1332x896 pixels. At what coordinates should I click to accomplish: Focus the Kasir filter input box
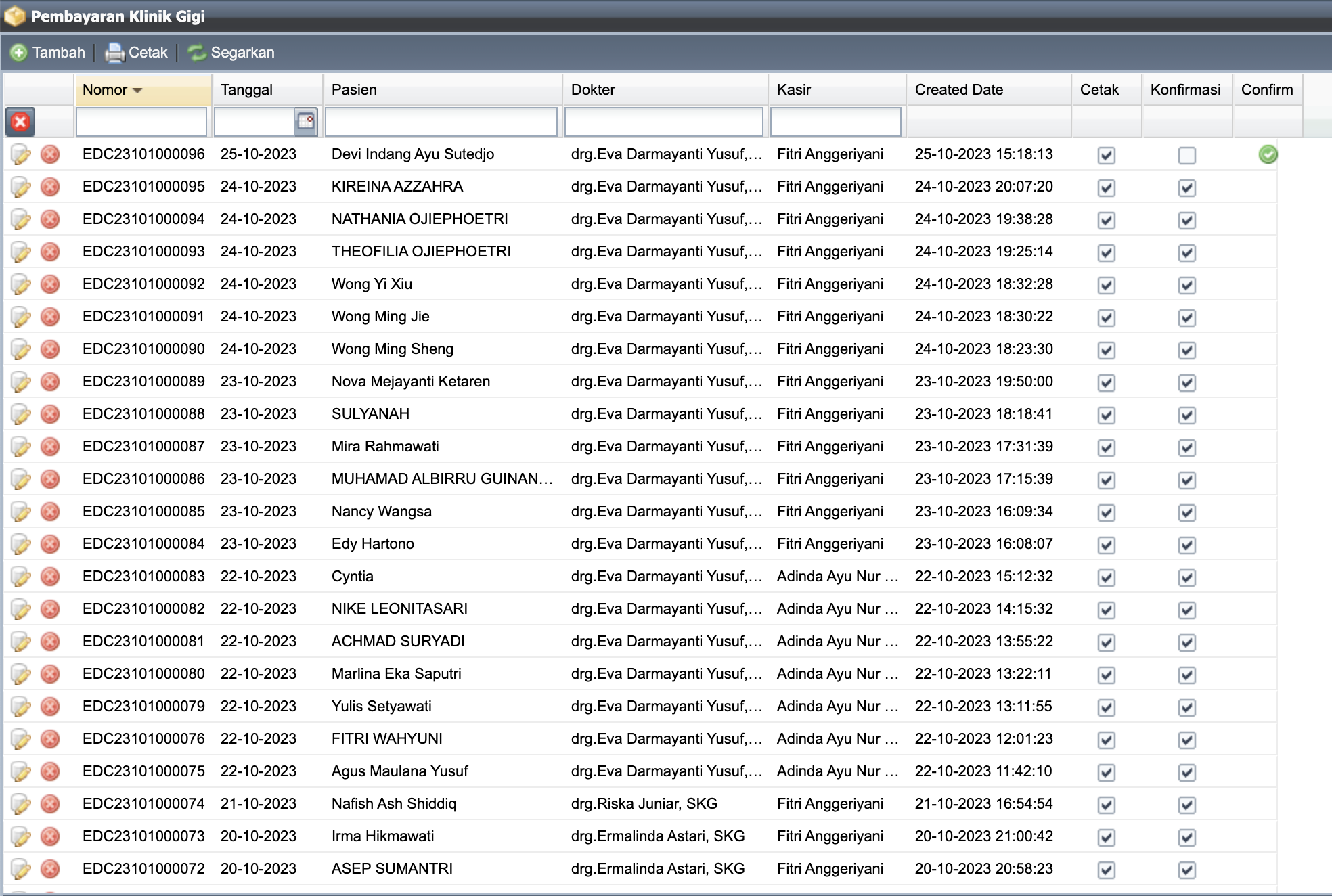(835, 122)
